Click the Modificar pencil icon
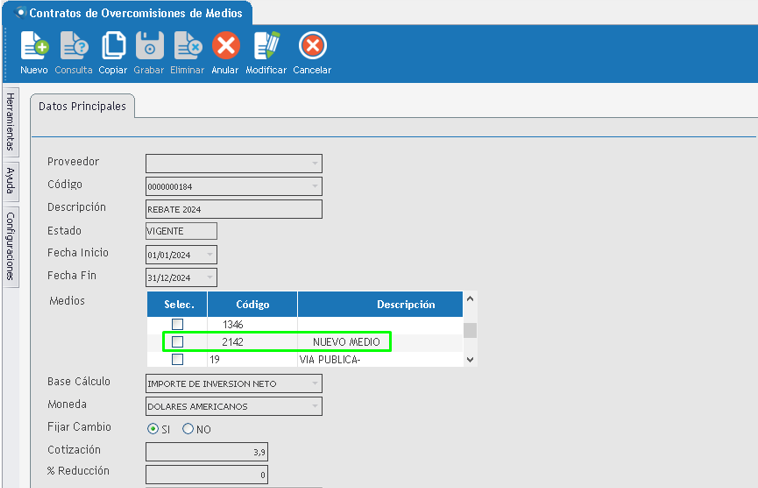Viewport: 758px width, 488px height. pyautogui.click(x=266, y=46)
